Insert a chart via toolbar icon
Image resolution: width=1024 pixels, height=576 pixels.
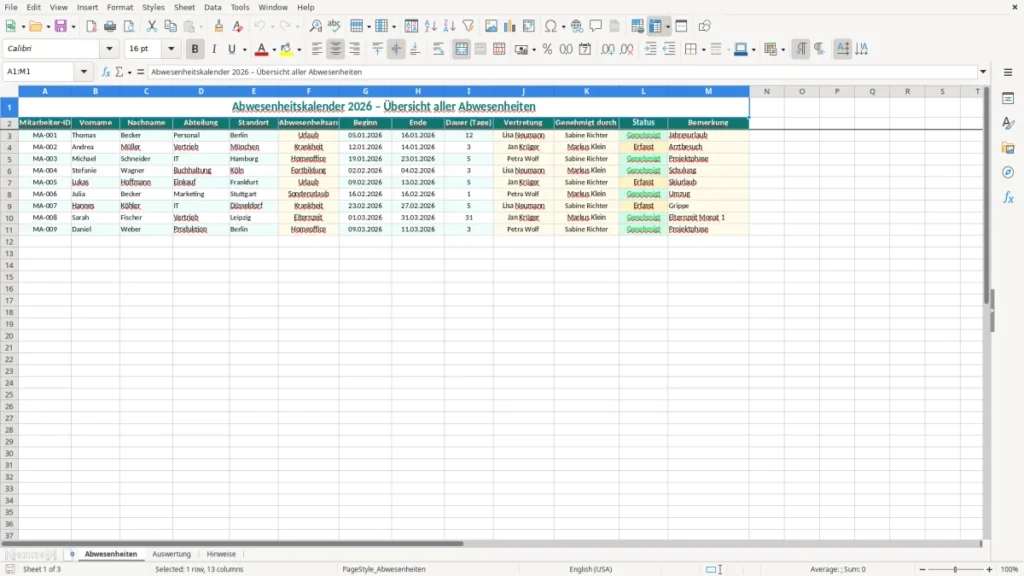tap(510, 26)
